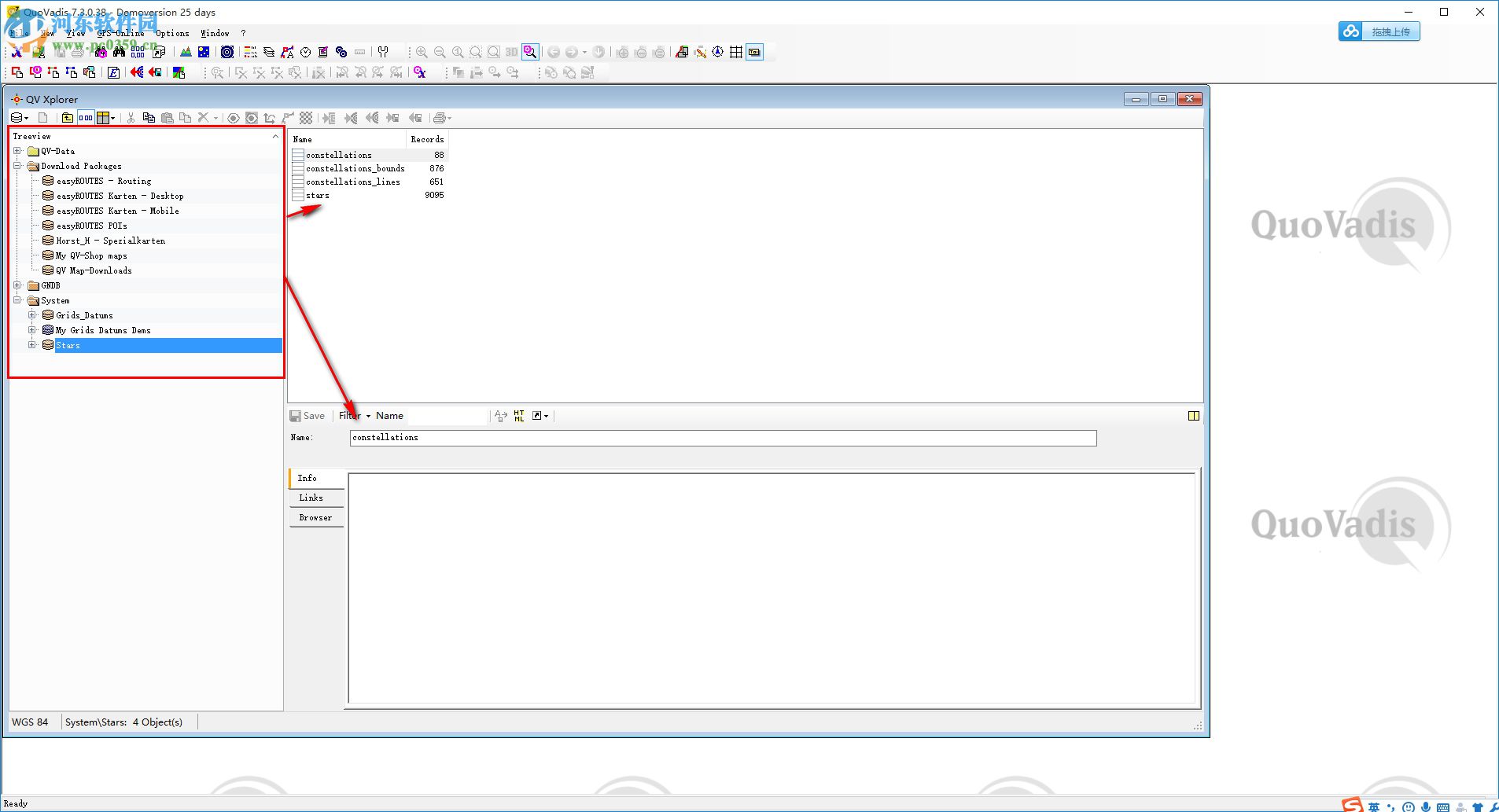
Task: Click the cut scissors icon in QV Xplorer
Action: 131,118
